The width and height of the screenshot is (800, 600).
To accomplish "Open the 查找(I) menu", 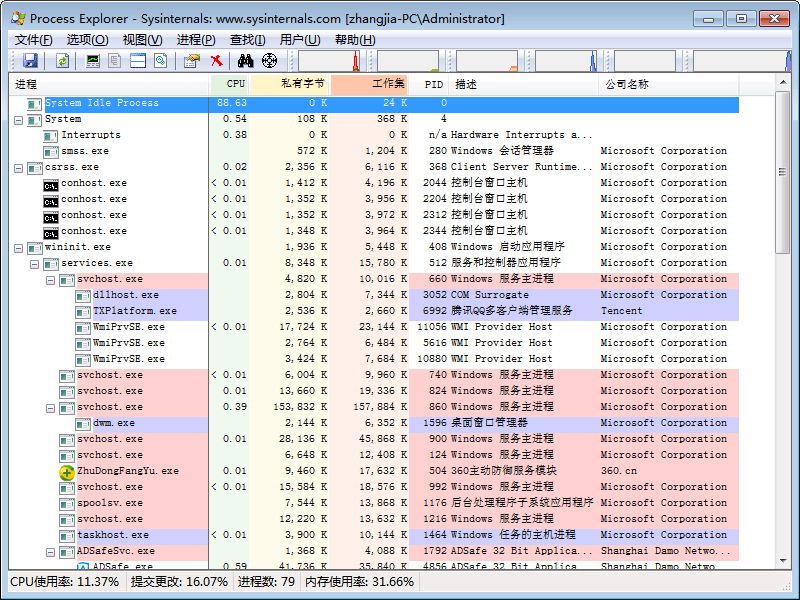I will 247,40.
